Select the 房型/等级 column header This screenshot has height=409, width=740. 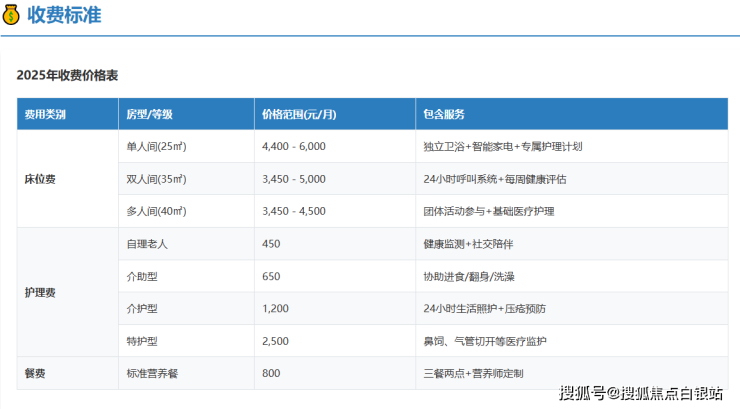(151, 114)
